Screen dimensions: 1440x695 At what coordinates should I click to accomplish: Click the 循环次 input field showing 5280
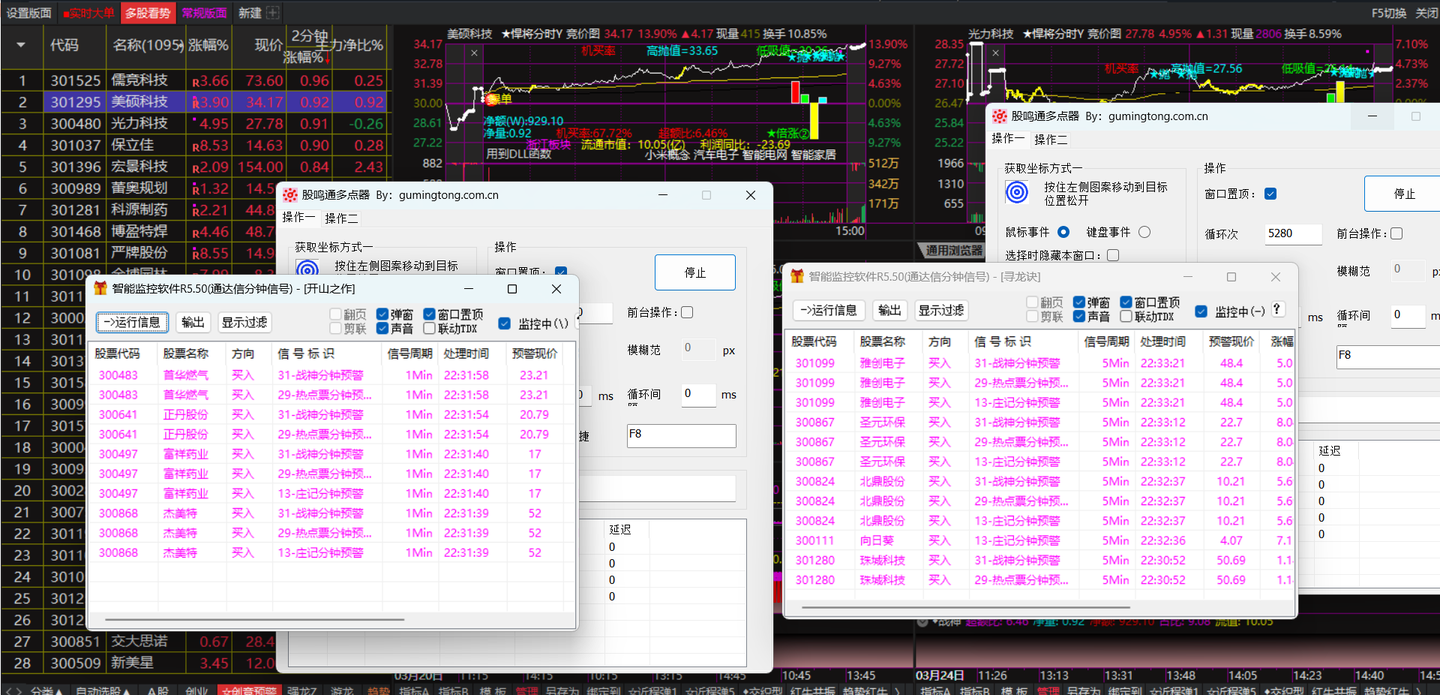1293,233
